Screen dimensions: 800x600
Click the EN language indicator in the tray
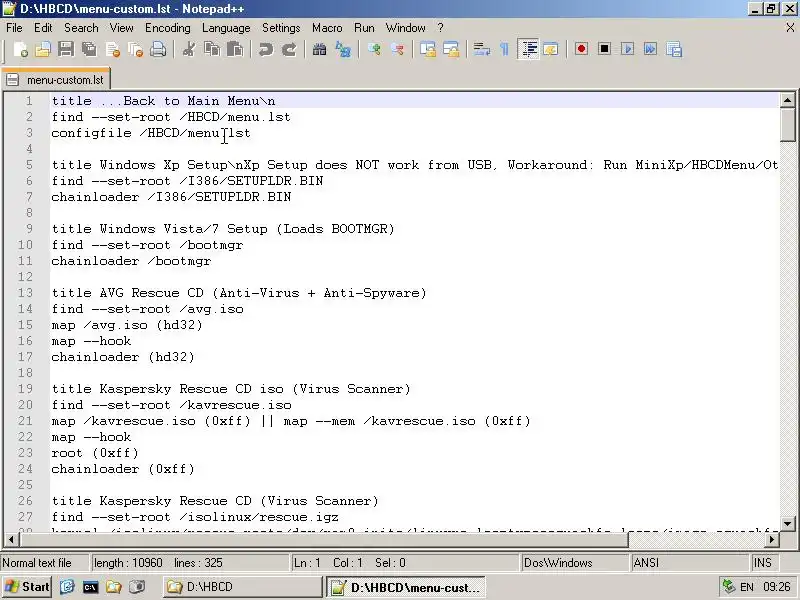click(746, 587)
